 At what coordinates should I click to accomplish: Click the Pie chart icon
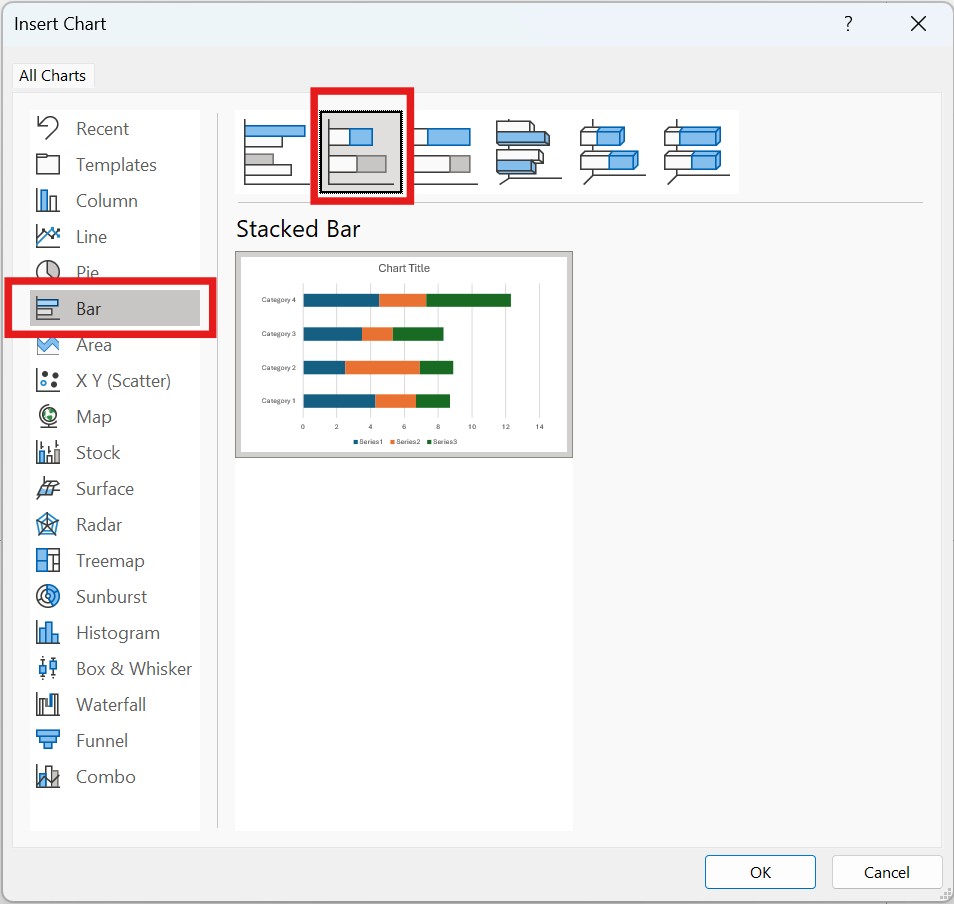pyautogui.click(x=47, y=269)
